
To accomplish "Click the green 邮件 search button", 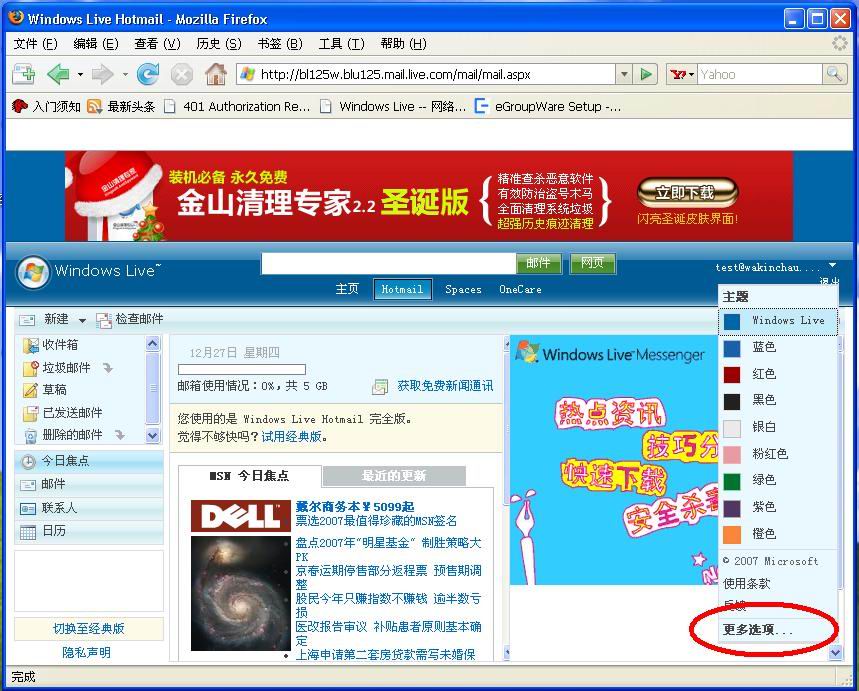I will tap(539, 263).
